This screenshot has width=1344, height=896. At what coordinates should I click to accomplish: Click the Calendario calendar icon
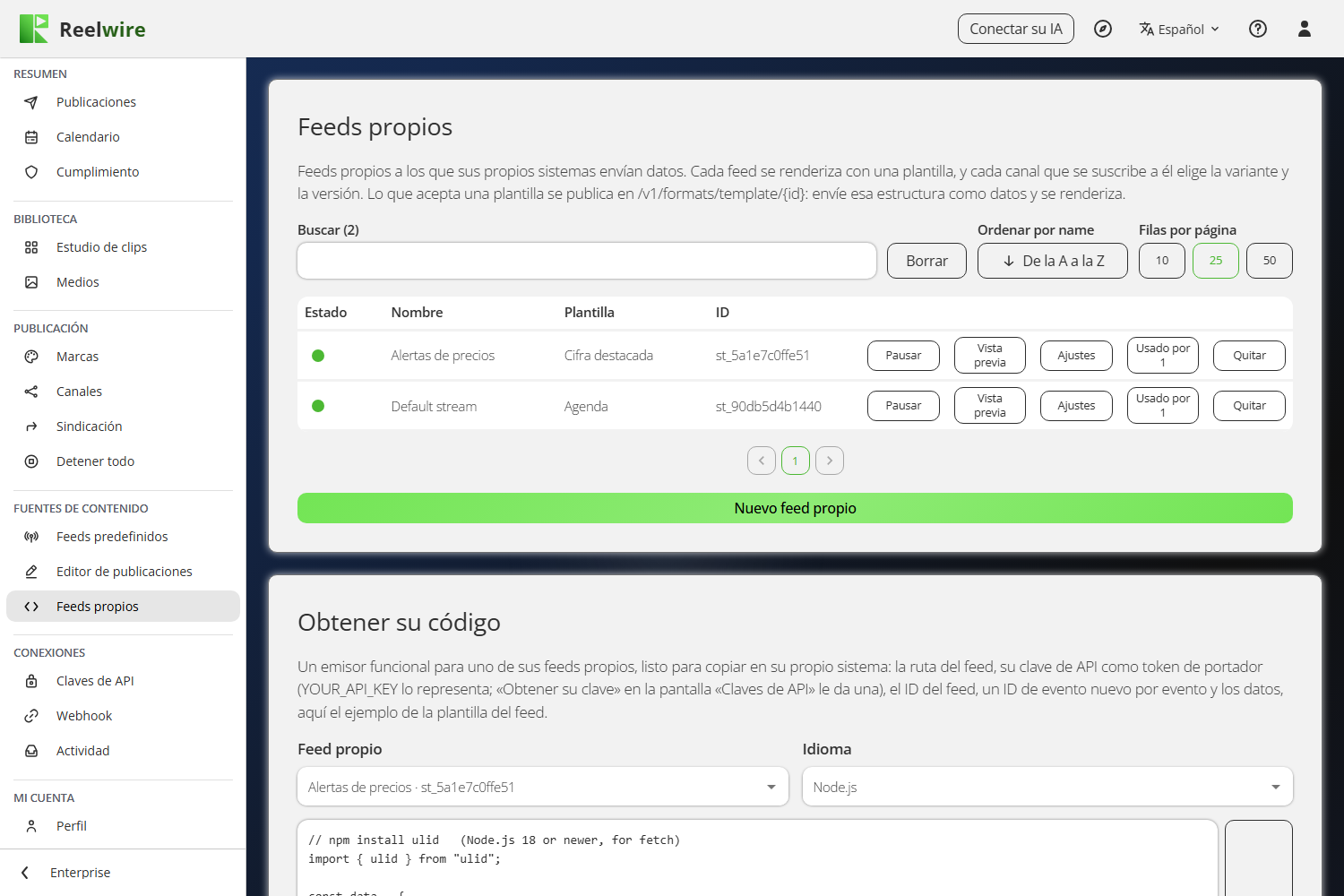(x=31, y=137)
